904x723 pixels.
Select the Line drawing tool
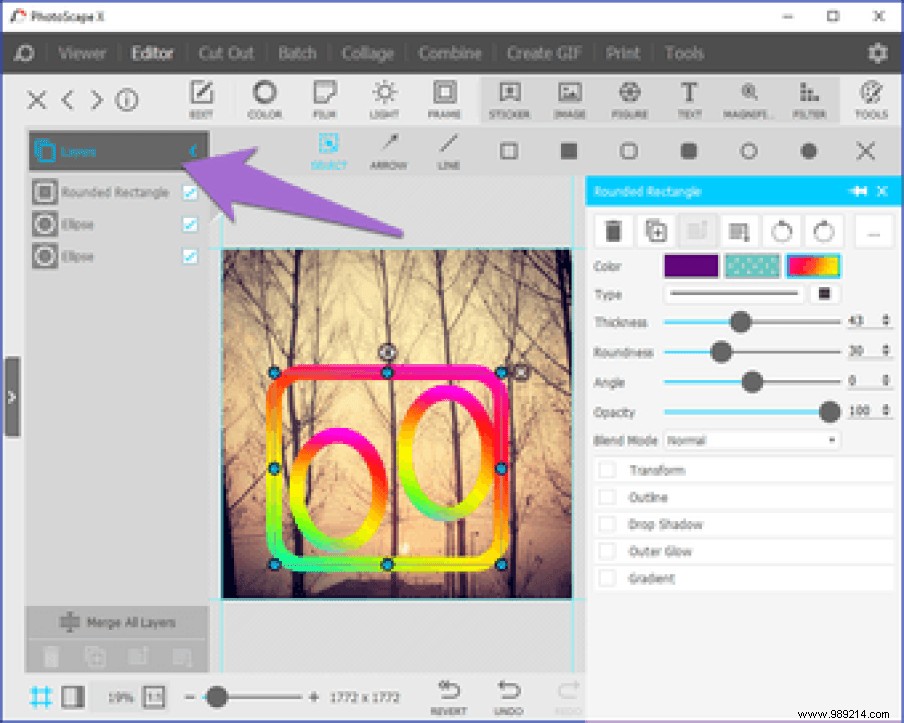point(447,149)
